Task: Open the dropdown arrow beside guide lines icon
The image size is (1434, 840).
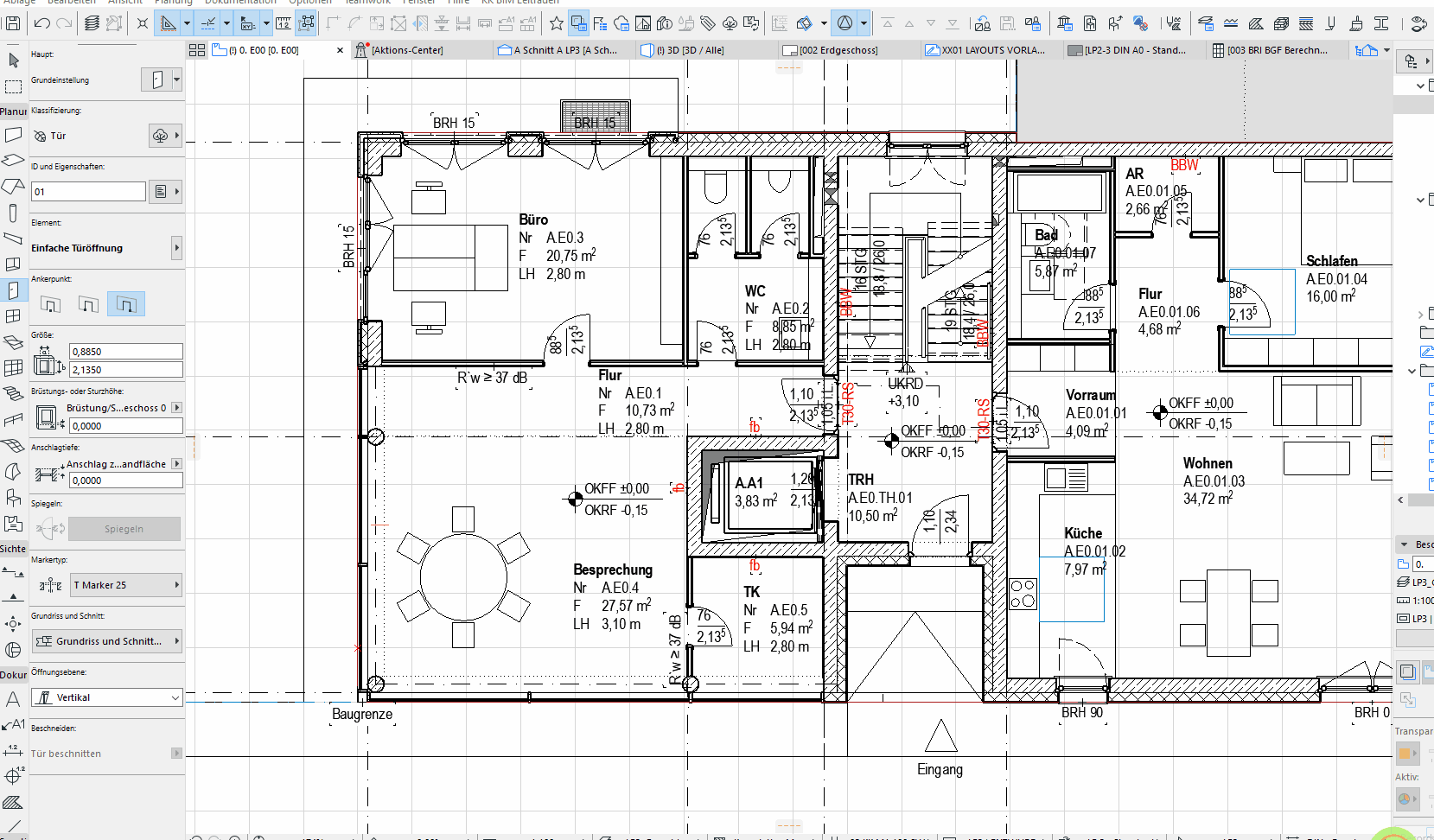Action: (x=187, y=23)
